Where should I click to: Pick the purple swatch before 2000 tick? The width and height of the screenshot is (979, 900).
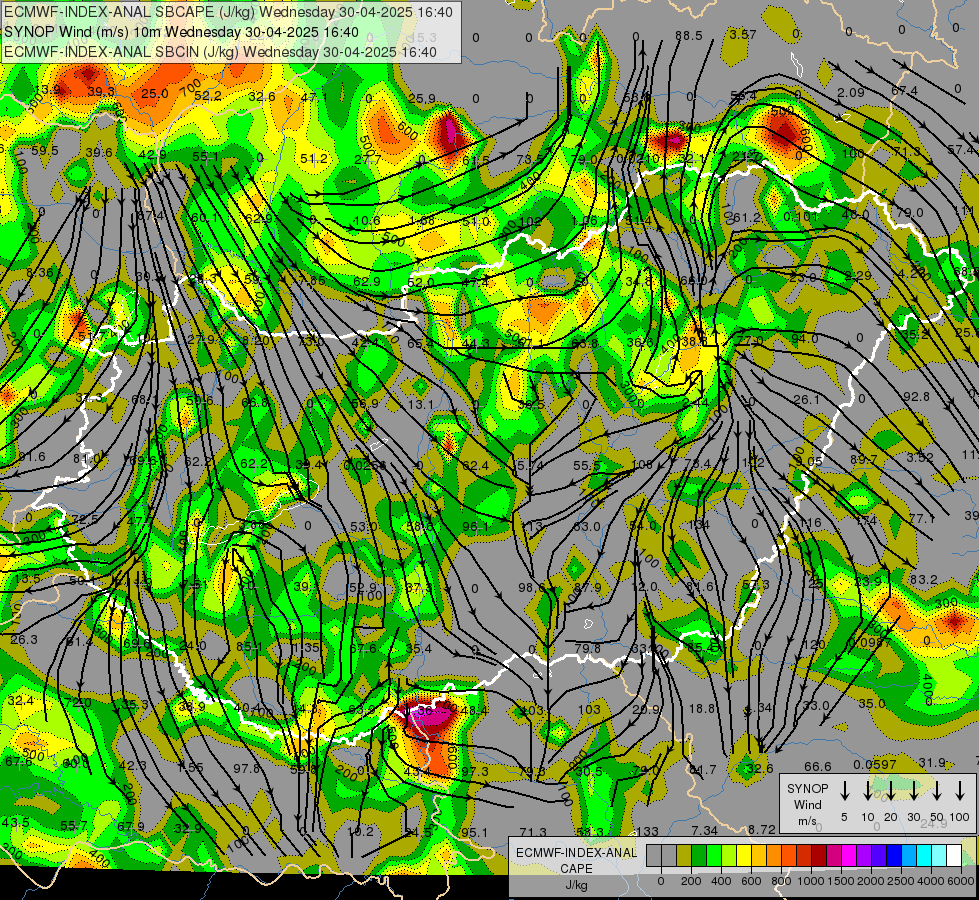(x=865, y=855)
